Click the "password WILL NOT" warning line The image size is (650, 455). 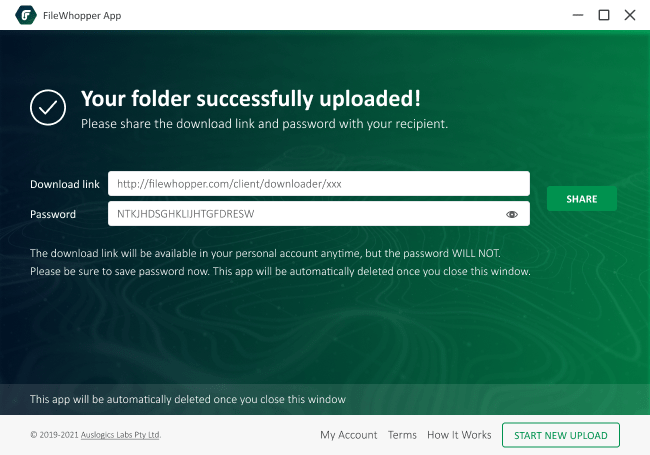(x=265, y=254)
